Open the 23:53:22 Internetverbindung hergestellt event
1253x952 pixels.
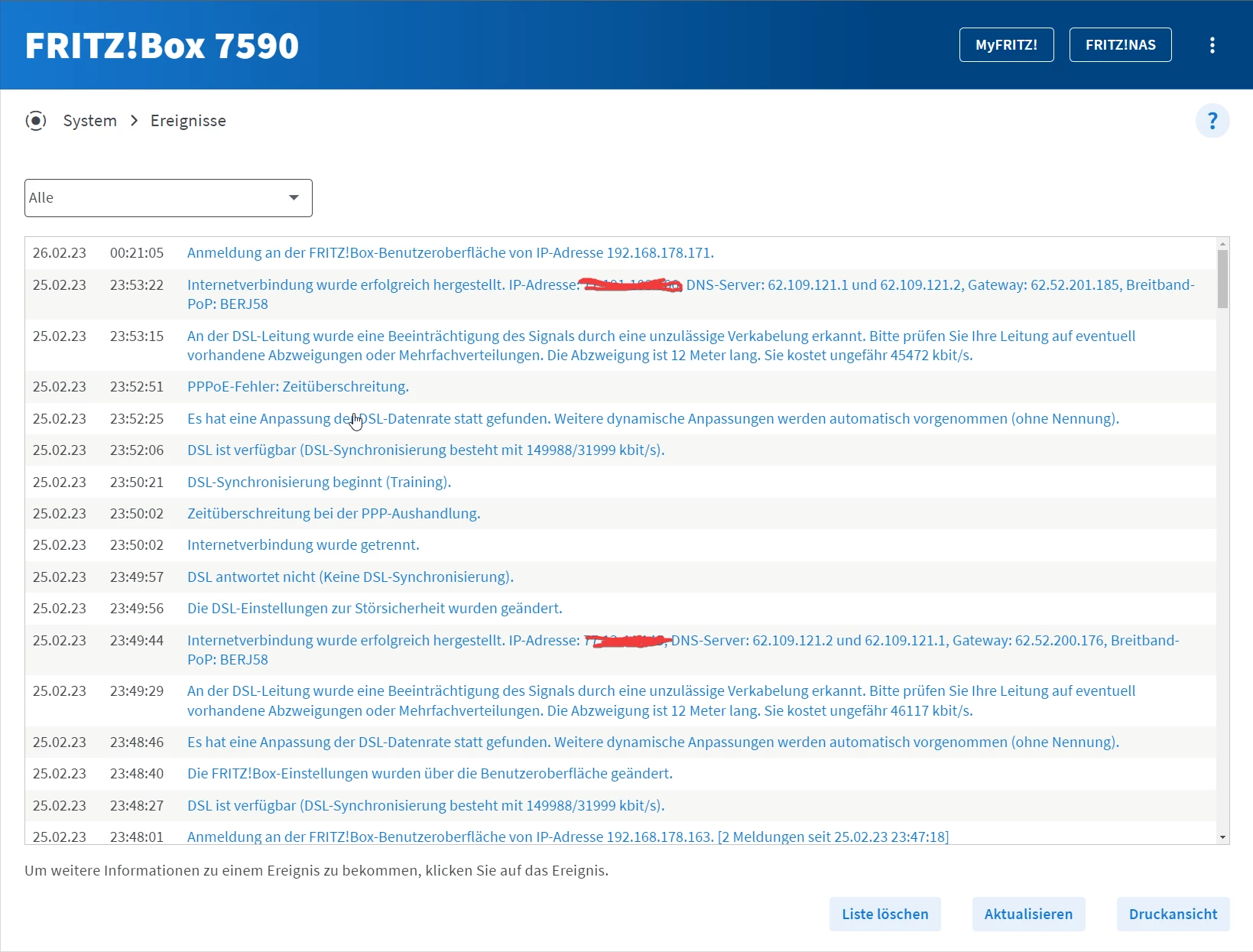691,294
